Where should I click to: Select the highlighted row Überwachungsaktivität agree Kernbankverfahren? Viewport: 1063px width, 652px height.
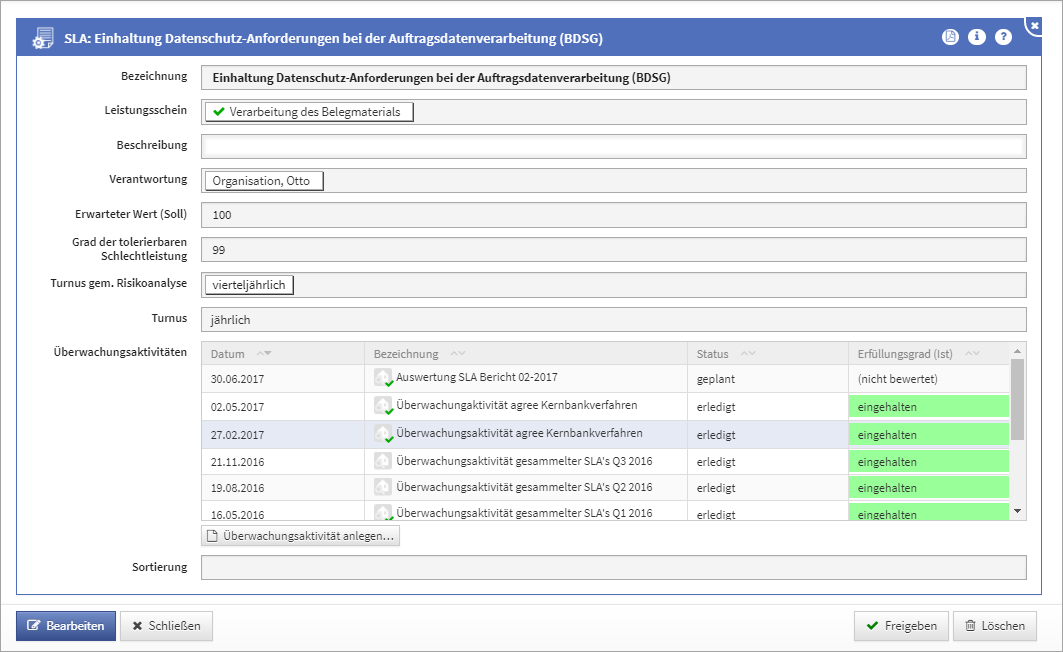pyautogui.click(x=500, y=433)
